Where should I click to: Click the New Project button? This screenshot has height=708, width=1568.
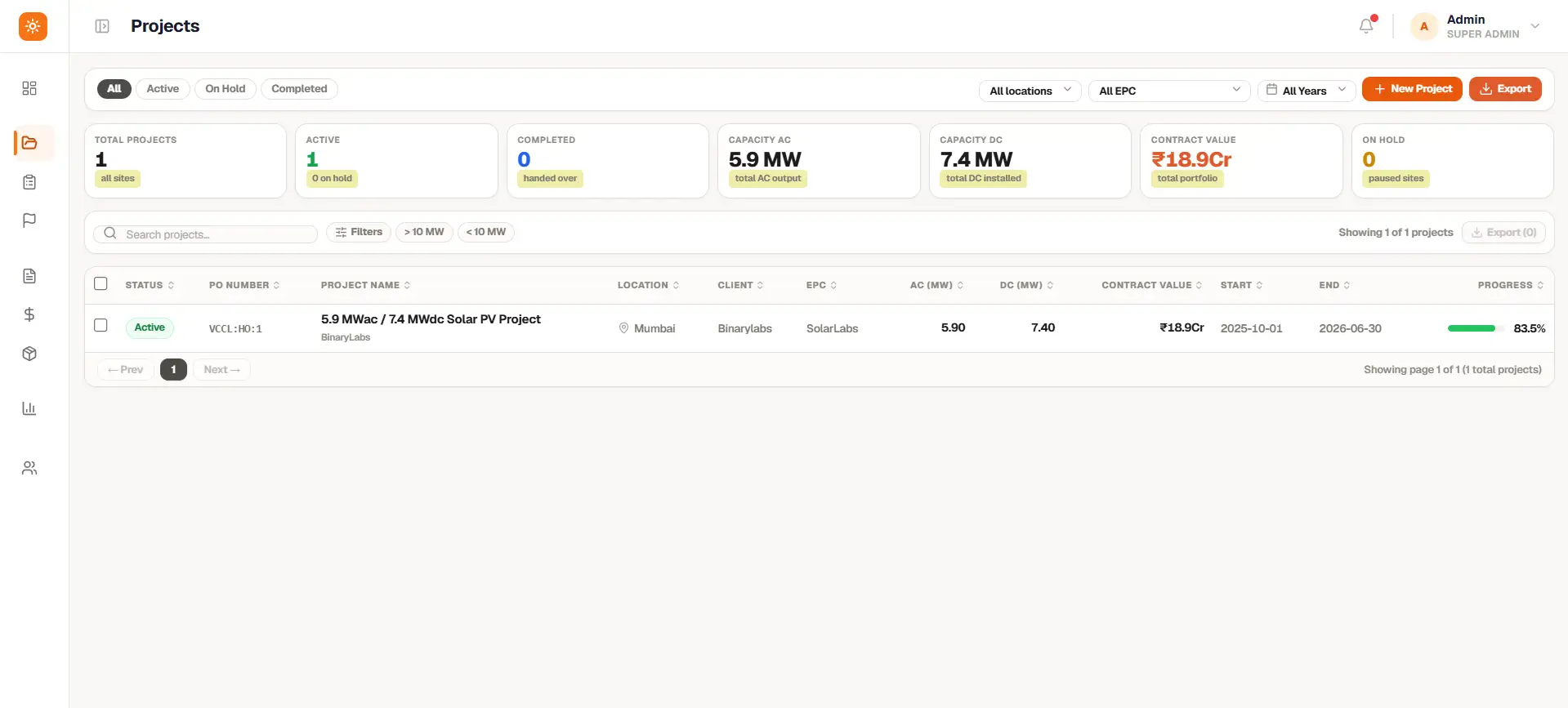[x=1412, y=89]
